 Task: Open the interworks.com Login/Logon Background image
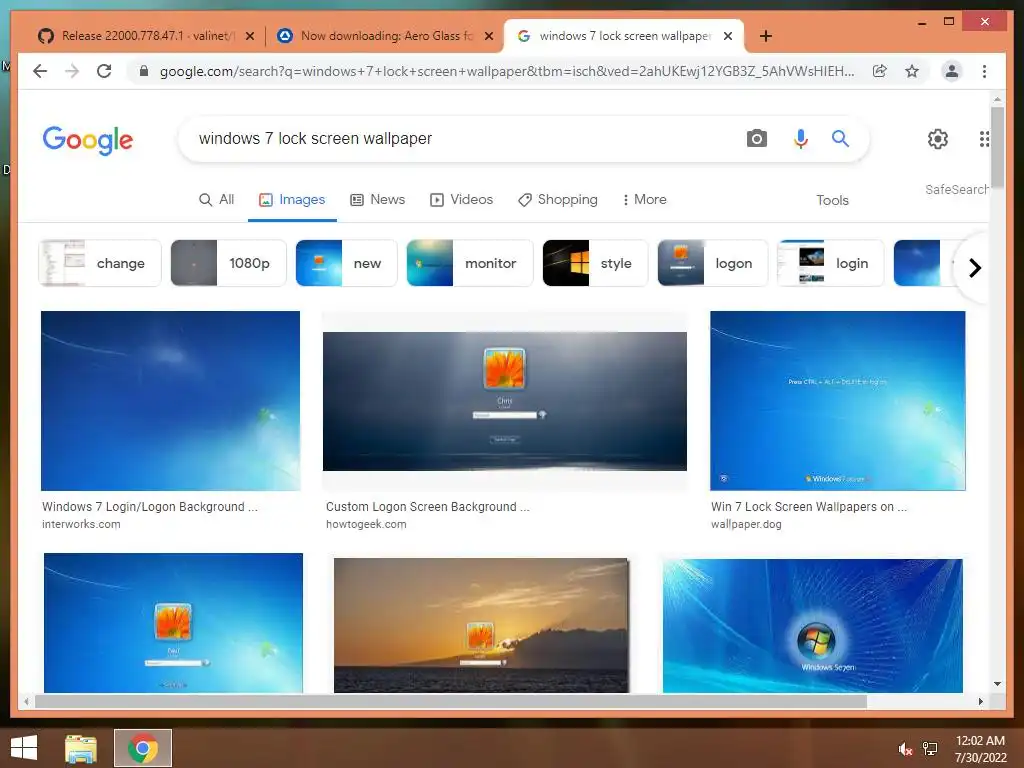pyautogui.click(x=170, y=400)
